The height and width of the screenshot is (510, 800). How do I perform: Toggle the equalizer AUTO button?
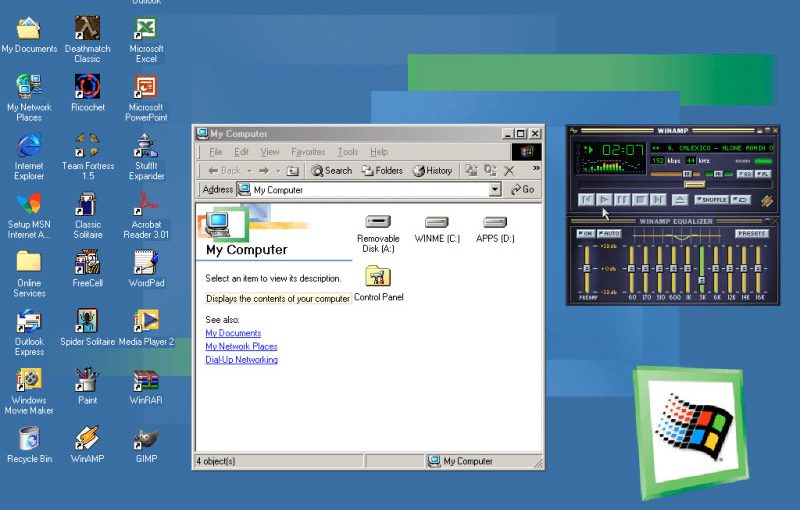[x=609, y=234]
